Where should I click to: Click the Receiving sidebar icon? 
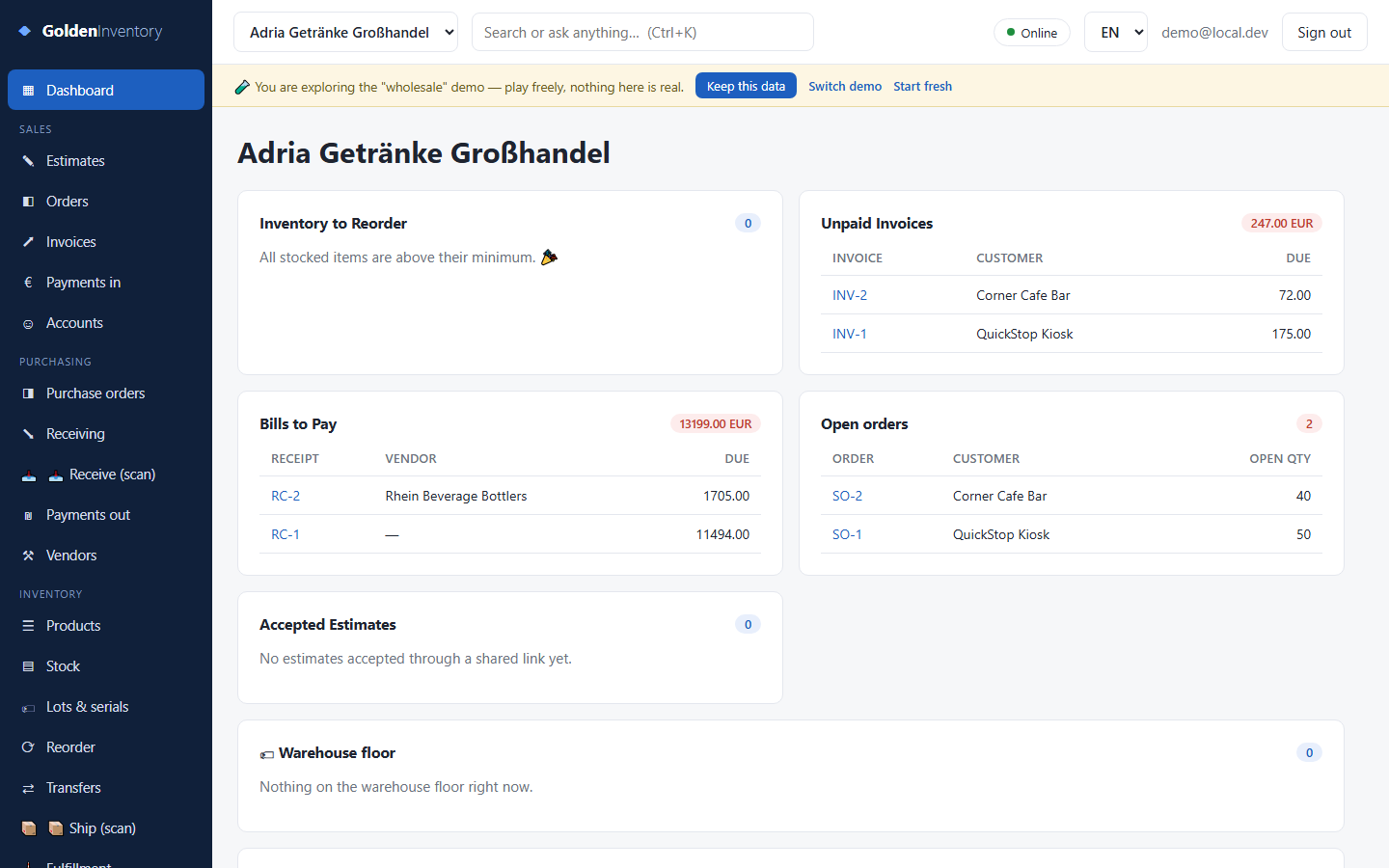(x=28, y=434)
